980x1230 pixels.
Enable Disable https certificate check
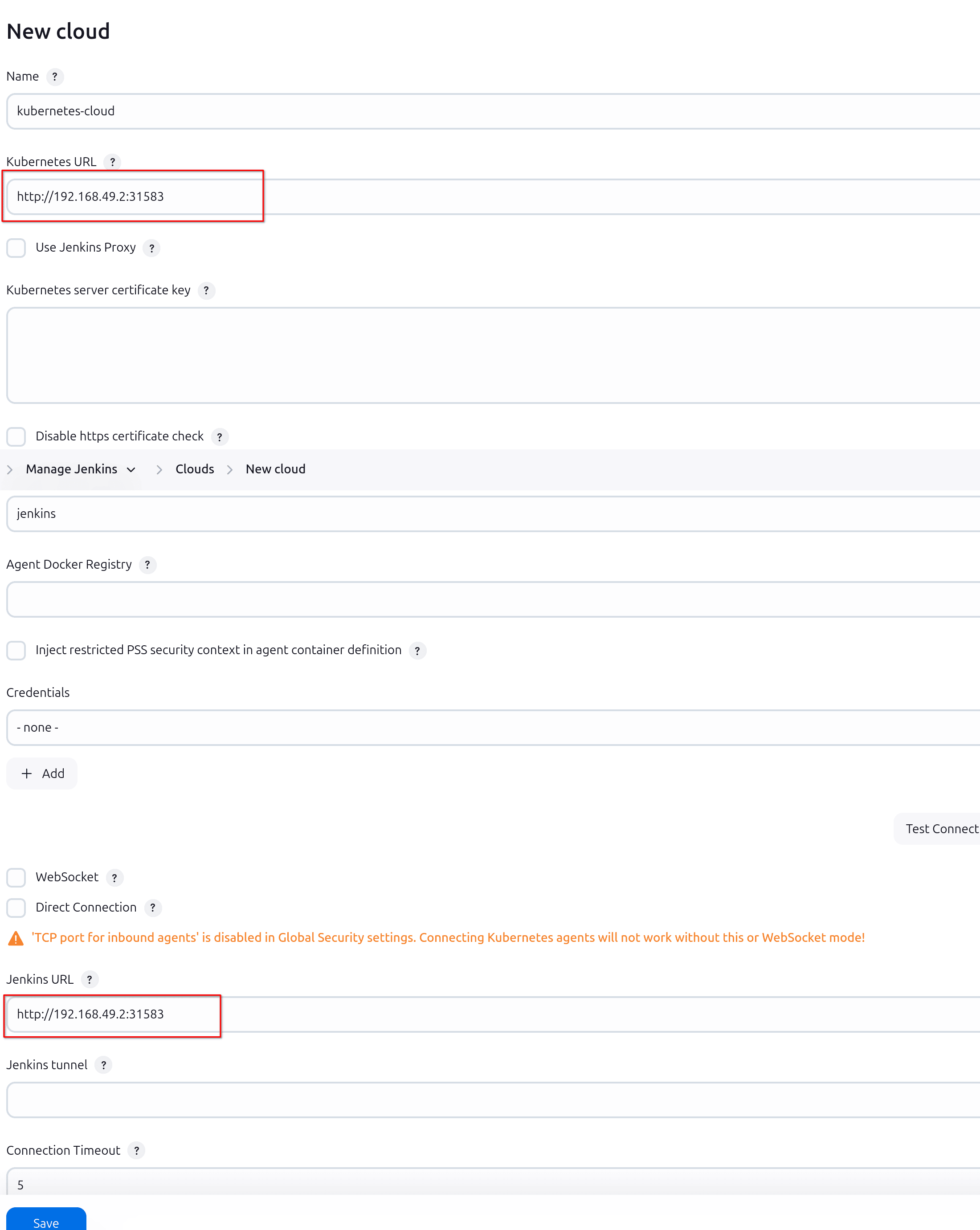tap(16, 437)
